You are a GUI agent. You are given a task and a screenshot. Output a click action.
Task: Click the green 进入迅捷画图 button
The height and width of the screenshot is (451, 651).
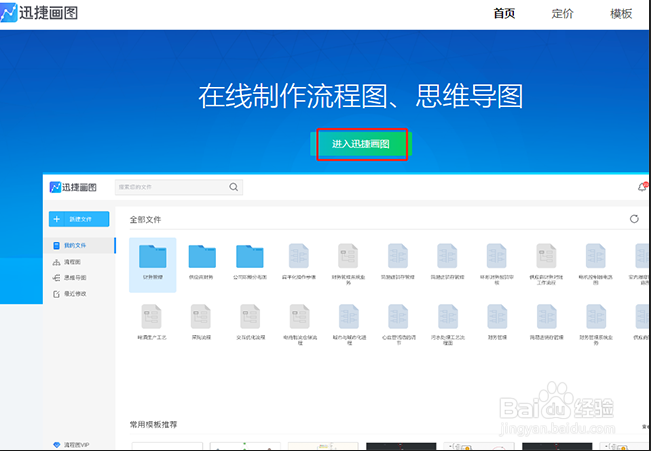click(361, 144)
